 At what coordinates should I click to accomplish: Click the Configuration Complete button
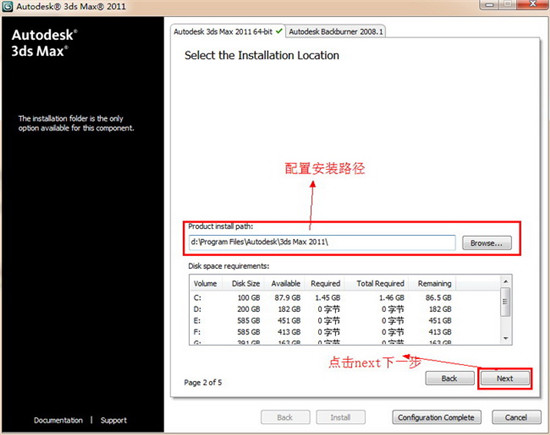[x=436, y=417]
